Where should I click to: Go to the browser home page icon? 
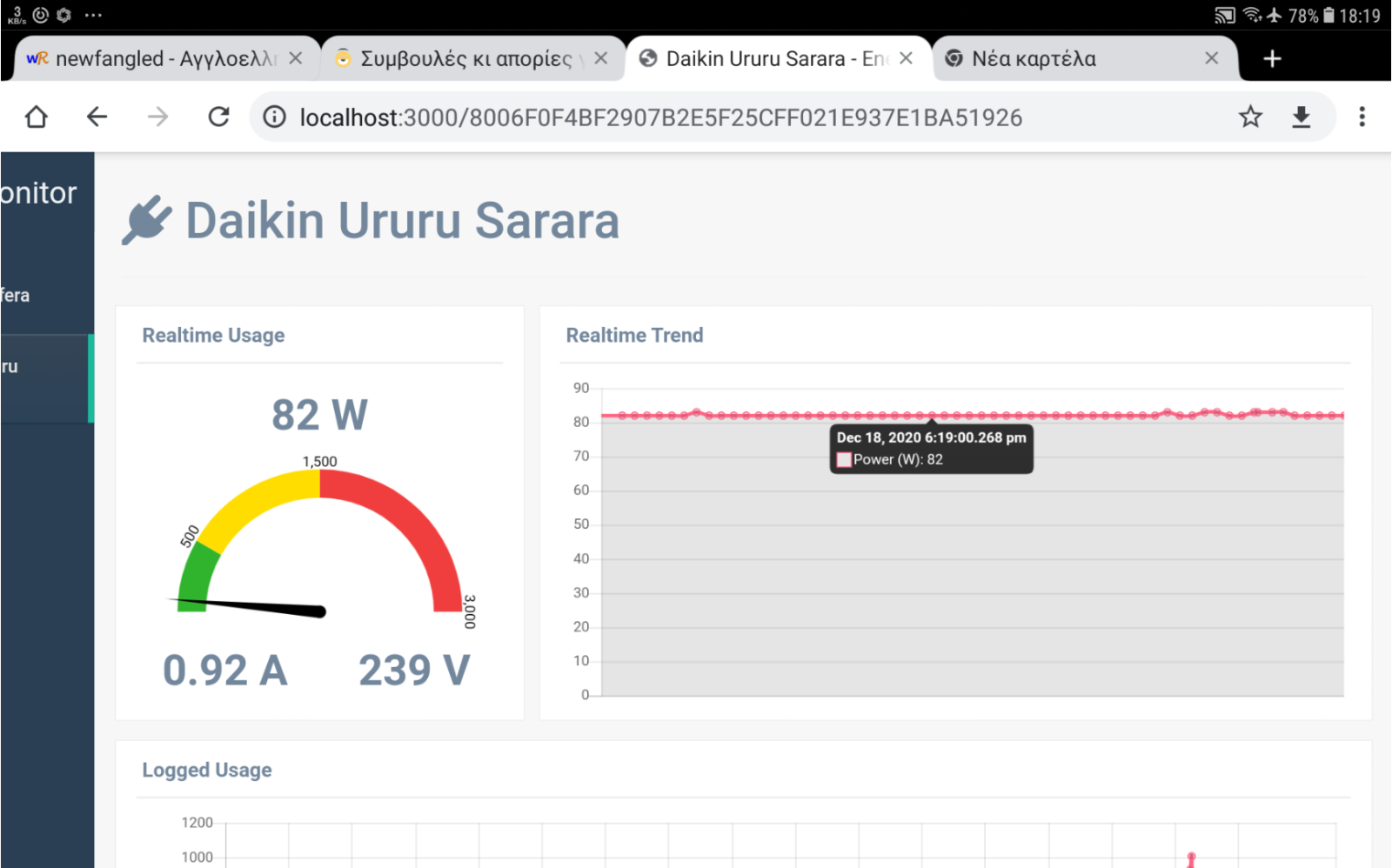[37, 117]
